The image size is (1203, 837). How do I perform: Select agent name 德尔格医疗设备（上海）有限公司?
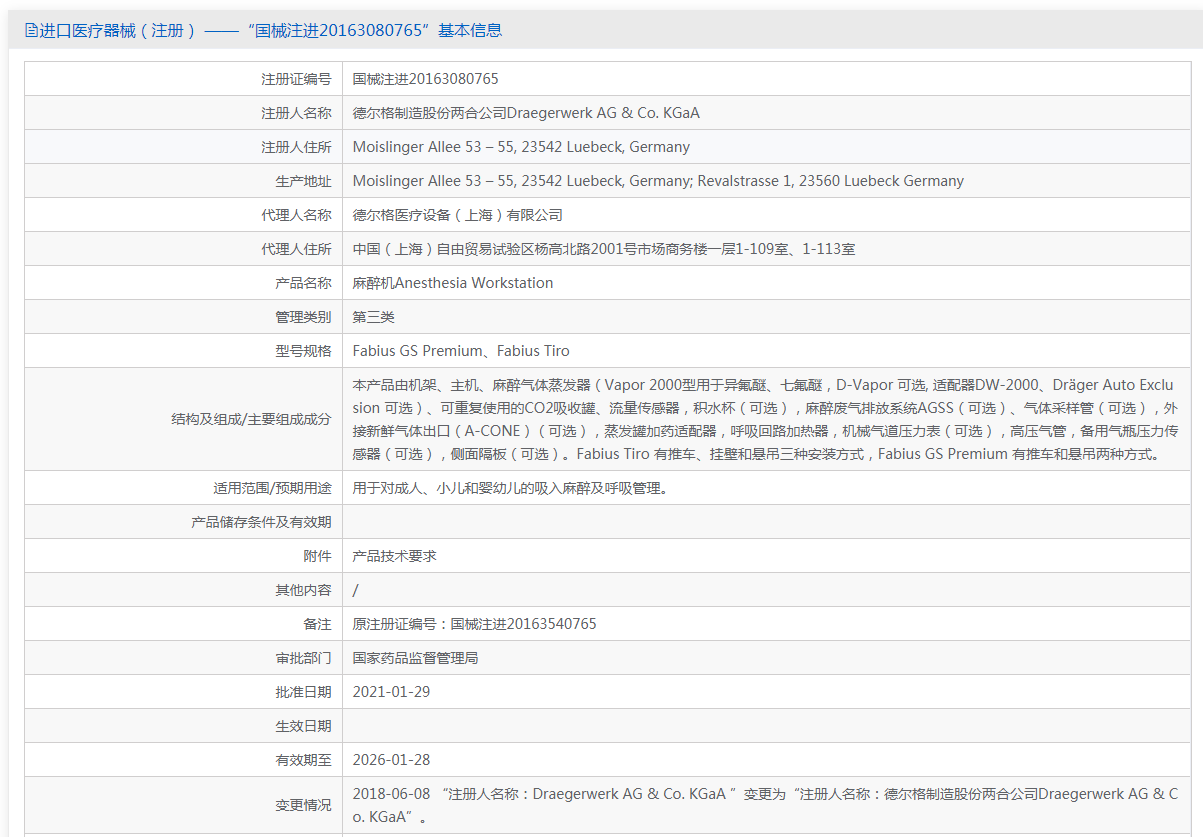coord(458,215)
